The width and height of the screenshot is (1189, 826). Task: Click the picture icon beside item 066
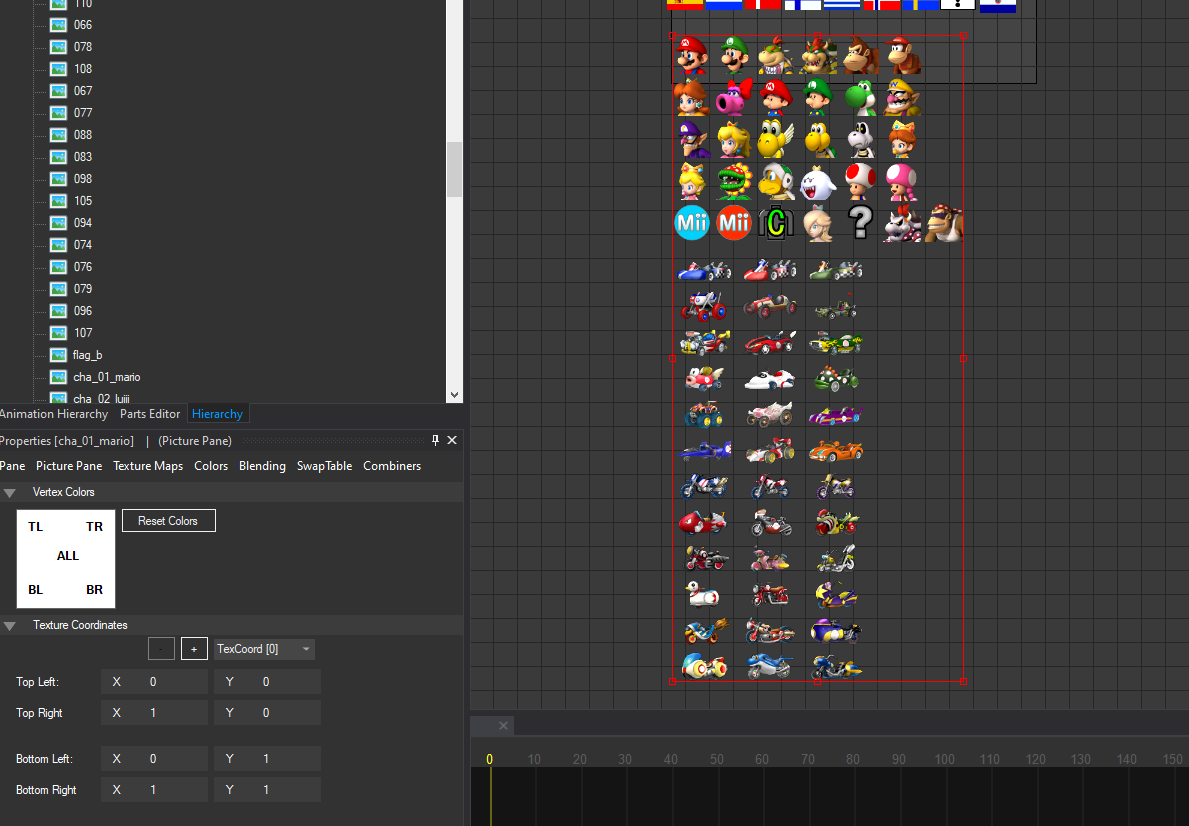click(x=57, y=25)
